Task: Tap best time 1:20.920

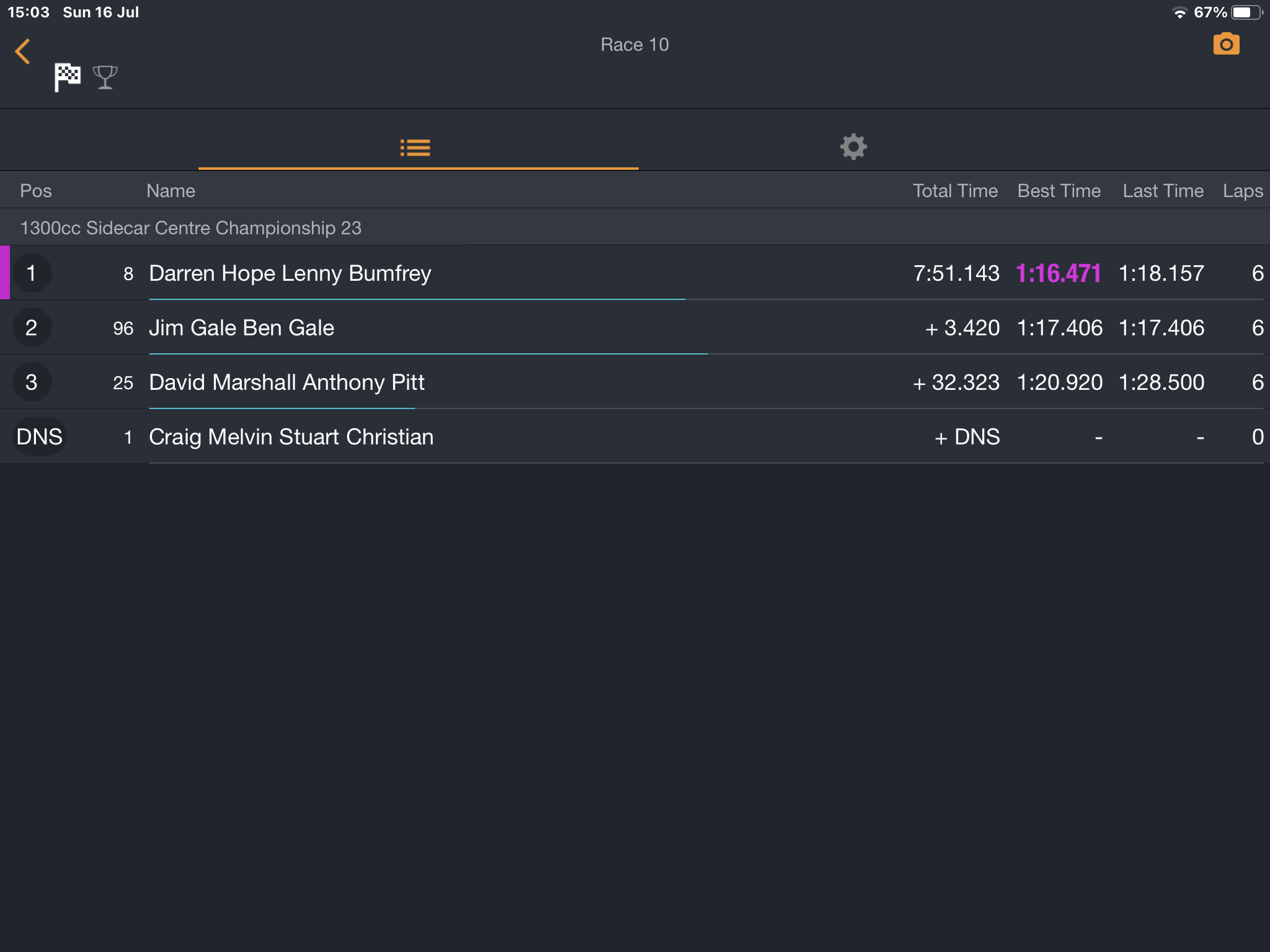Action: (1060, 382)
